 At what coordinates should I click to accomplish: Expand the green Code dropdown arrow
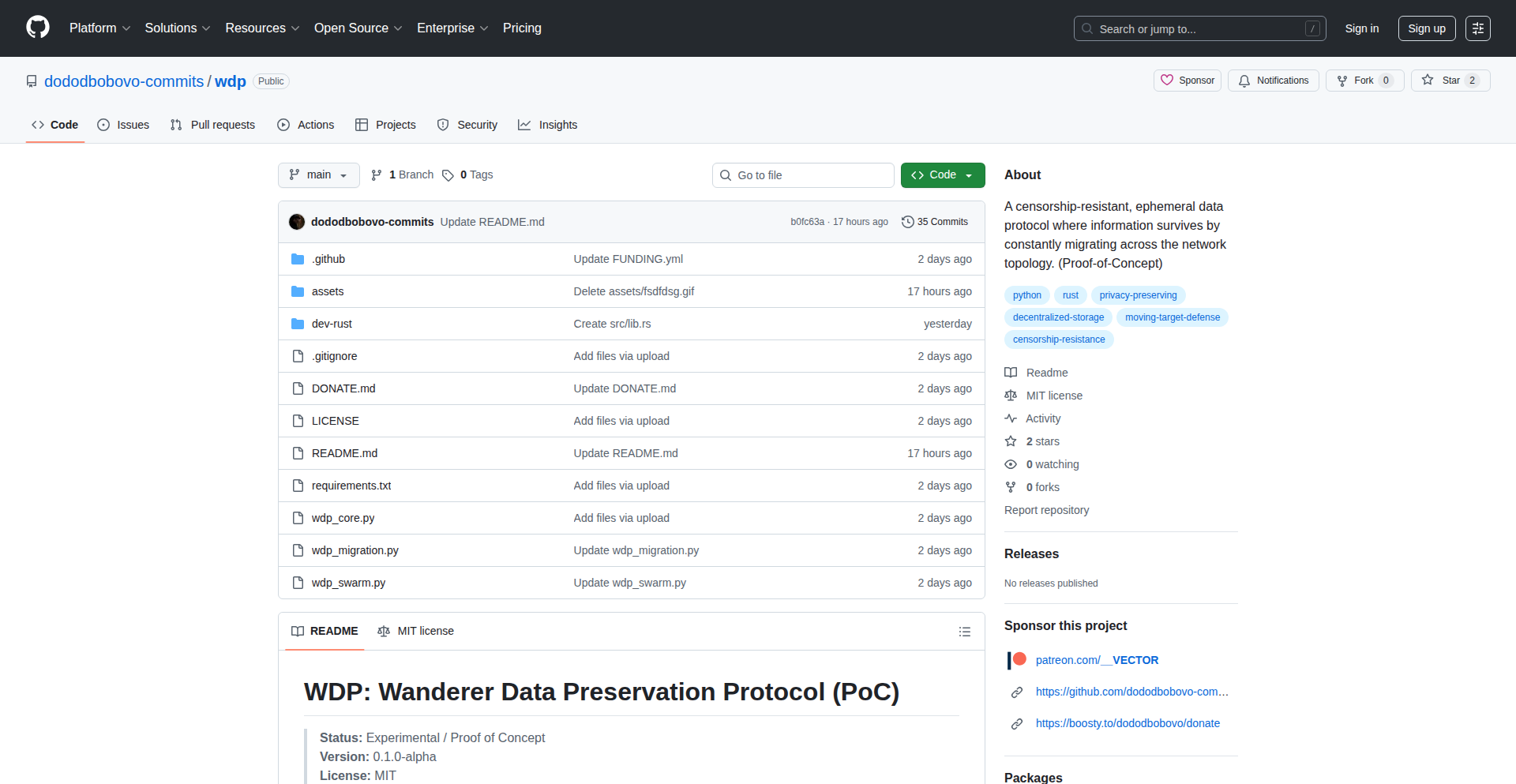pyautogui.click(x=969, y=174)
